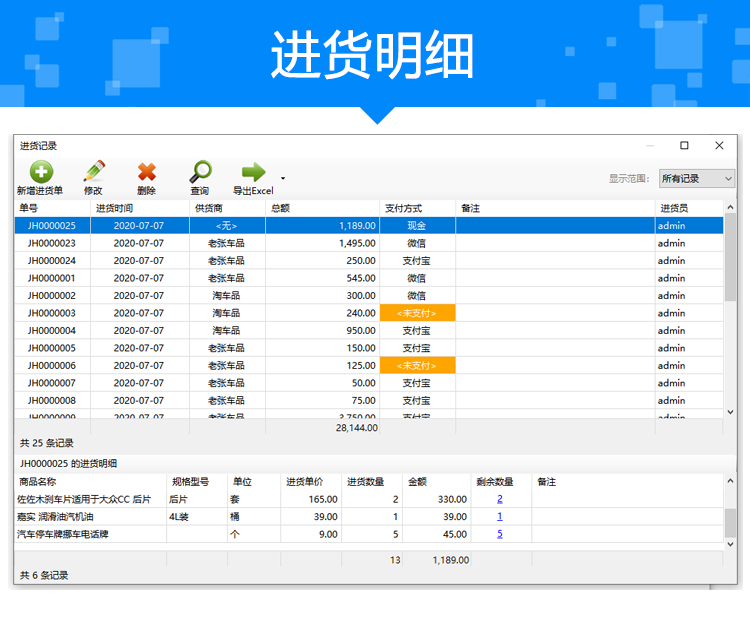This screenshot has width=750, height=620.
Task: Sort by the 单号 column header
Action: pos(52,208)
